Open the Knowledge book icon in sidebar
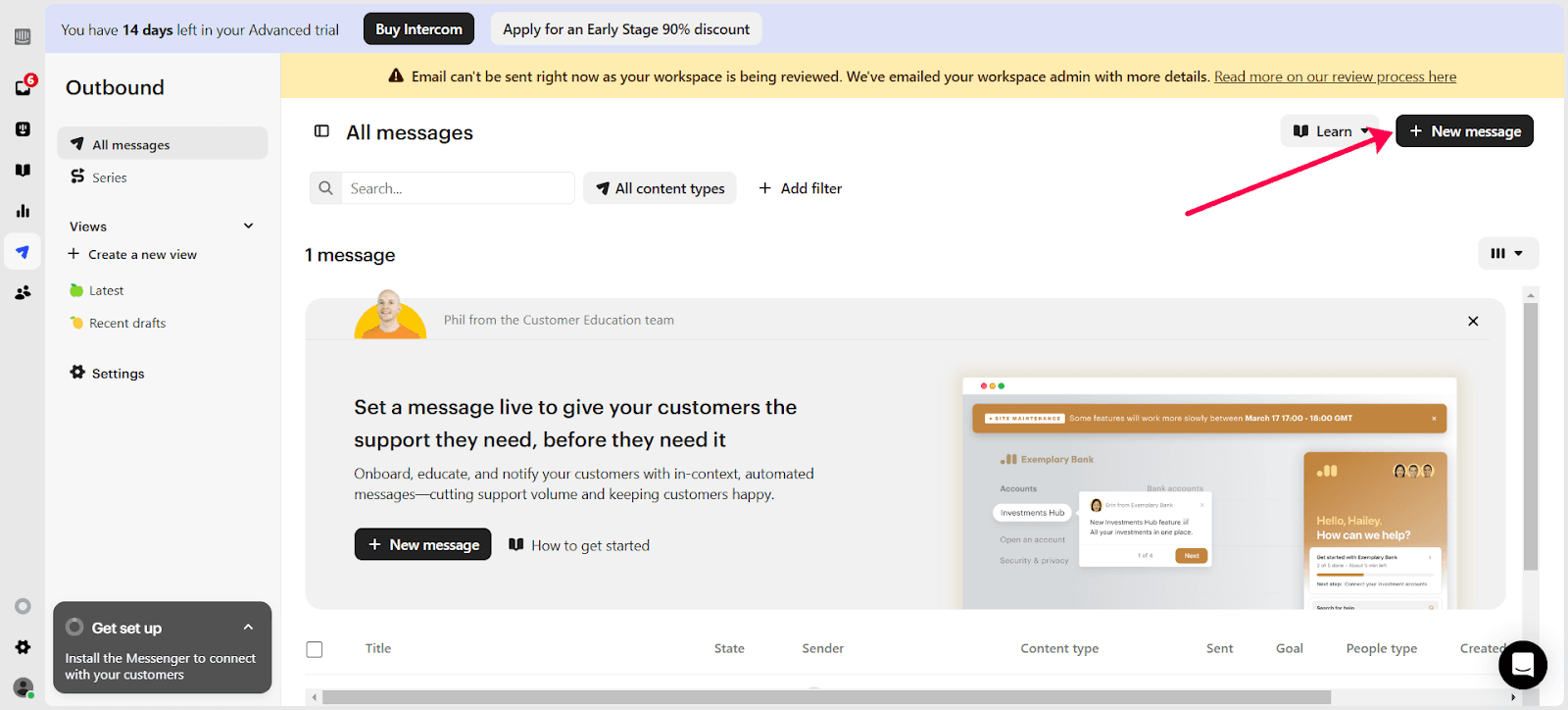 coord(23,170)
